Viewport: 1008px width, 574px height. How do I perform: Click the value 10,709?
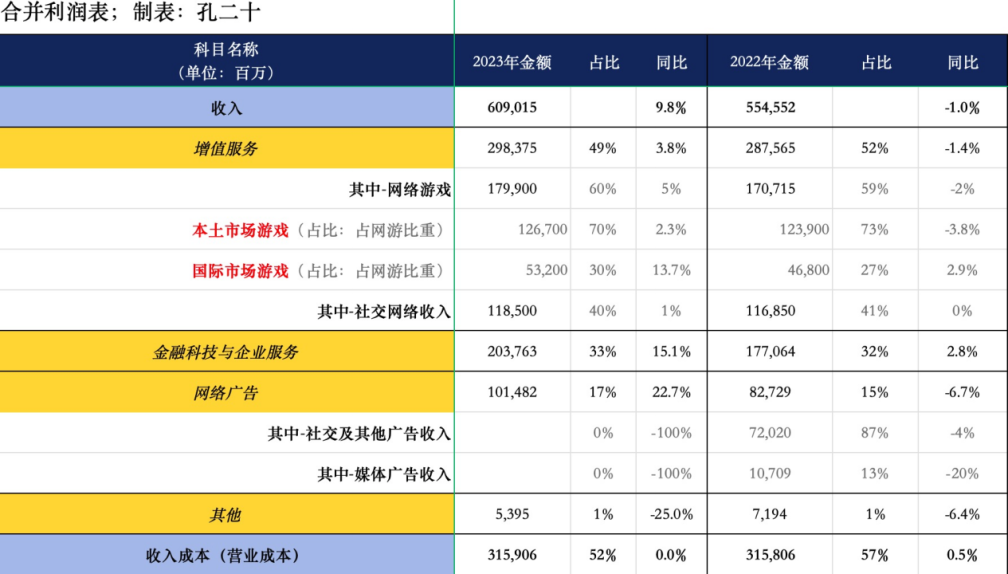770,474
